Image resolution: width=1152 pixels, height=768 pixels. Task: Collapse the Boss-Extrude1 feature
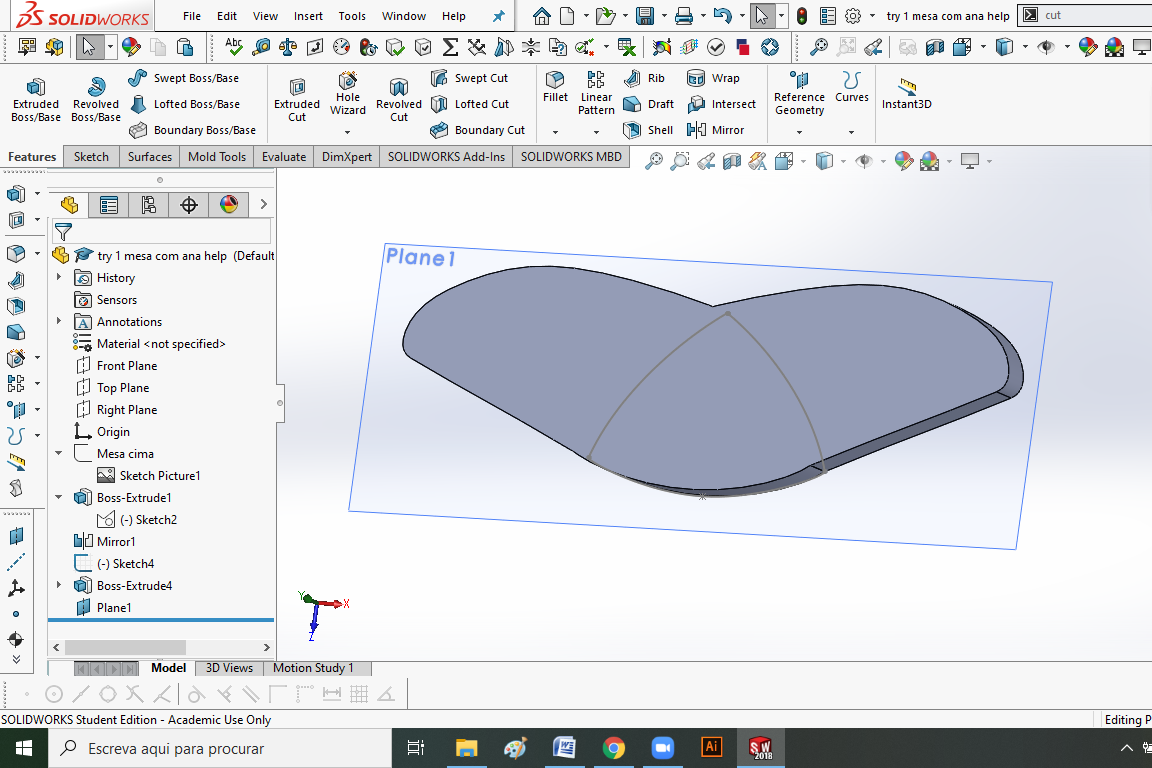(x=59, y=497)
